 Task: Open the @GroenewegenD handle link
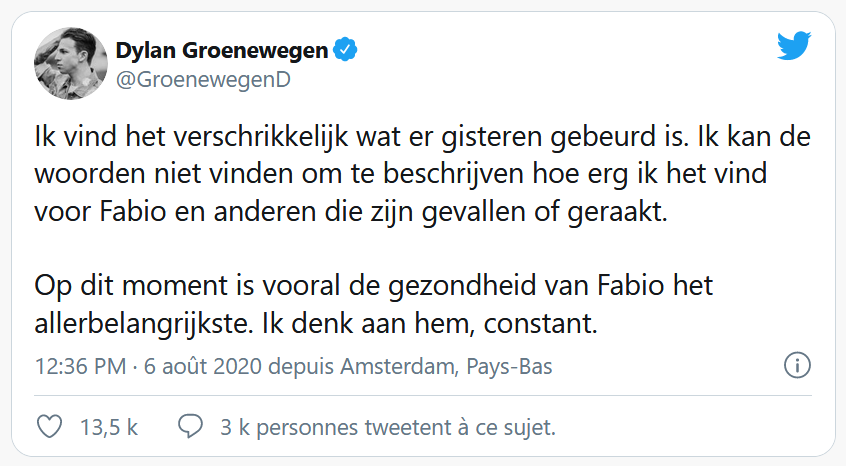(204, 80)
